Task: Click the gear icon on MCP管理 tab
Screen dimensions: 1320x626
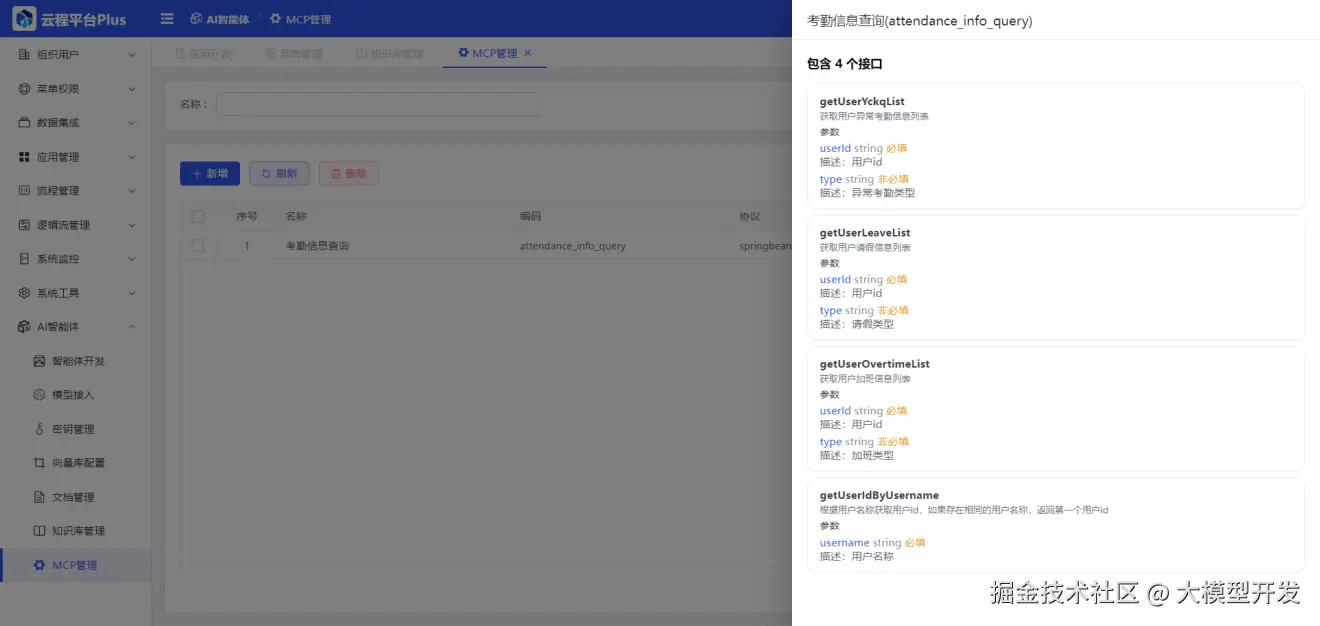Action: 463,53
